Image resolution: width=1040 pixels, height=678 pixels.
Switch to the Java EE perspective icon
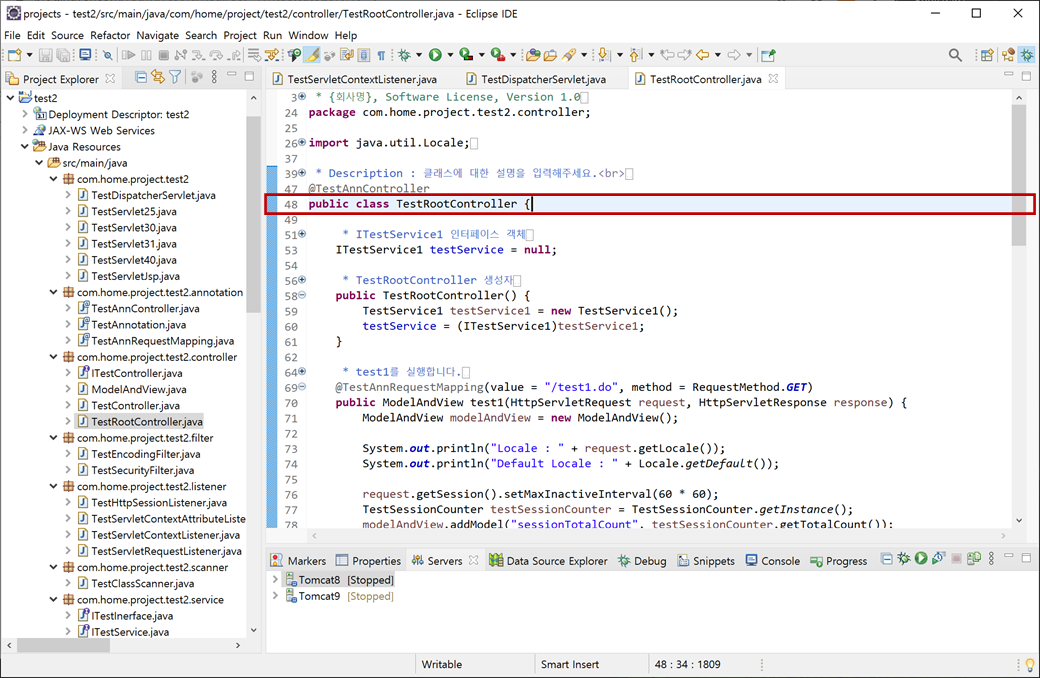tap(1008, 56)
